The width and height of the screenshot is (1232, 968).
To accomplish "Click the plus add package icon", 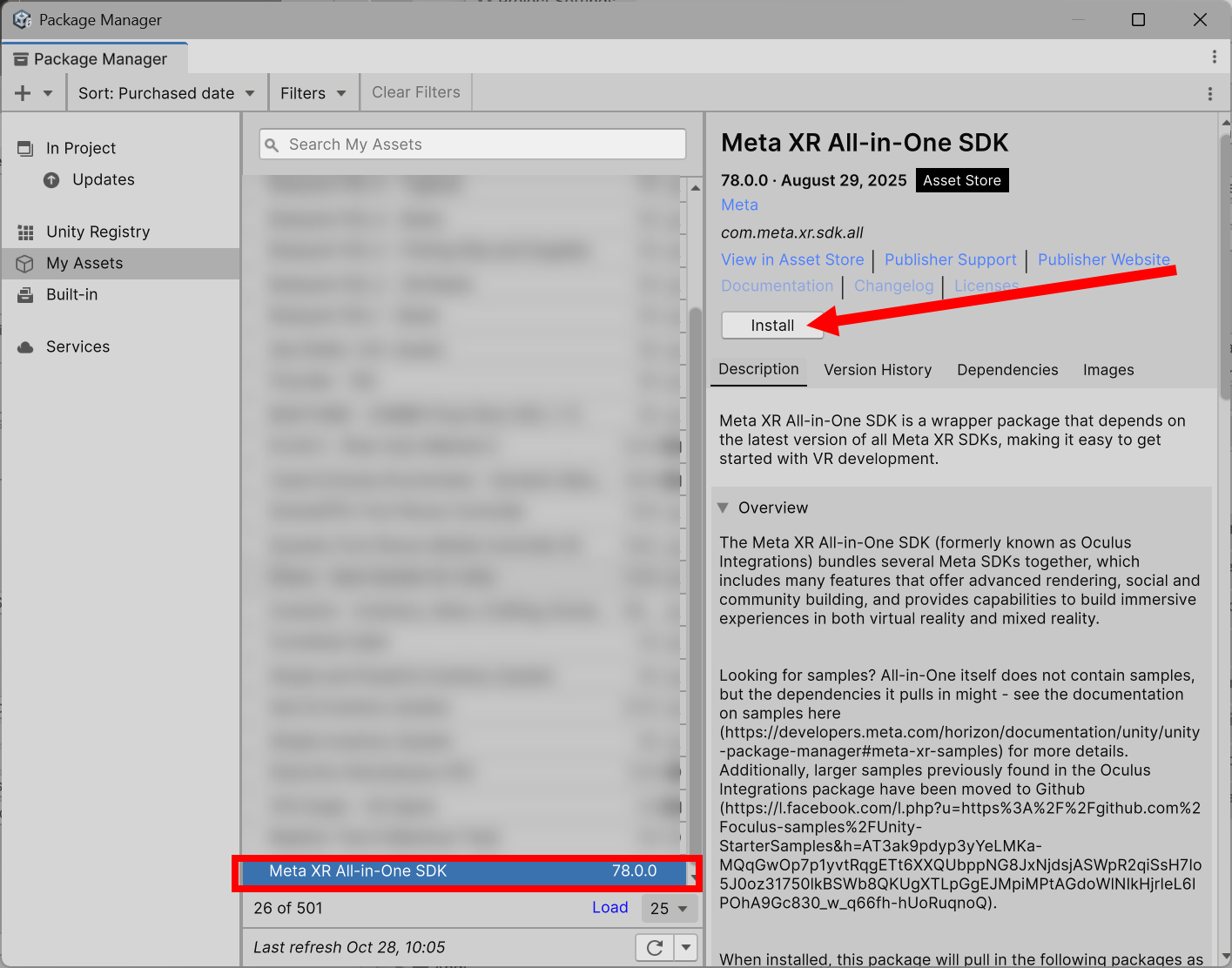I will click(x=23, y=93).
